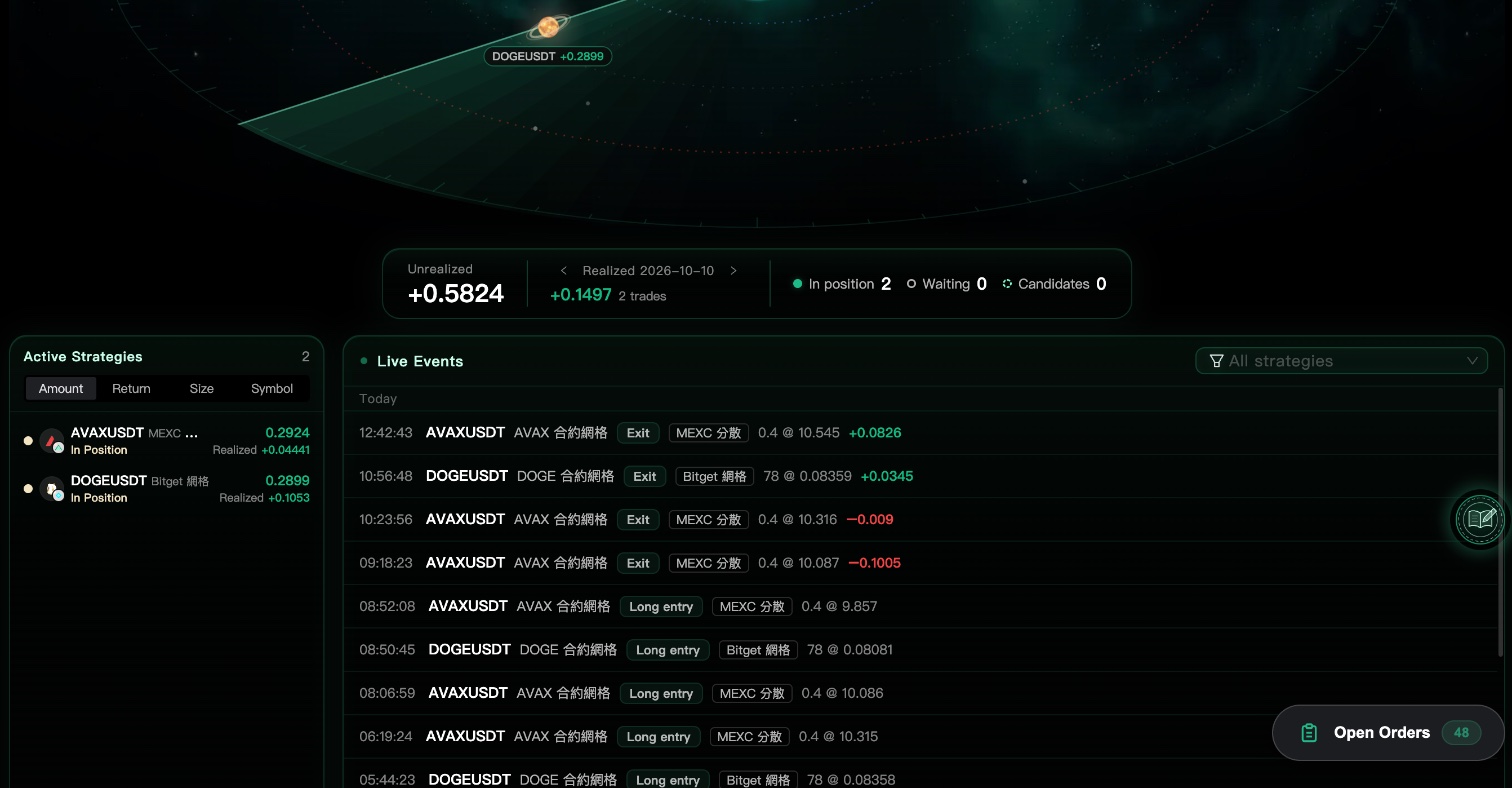Click MEXC 分散 tag on 10:23:56 event
This screenshot has height=788, width=1512.
click(709, 520)
